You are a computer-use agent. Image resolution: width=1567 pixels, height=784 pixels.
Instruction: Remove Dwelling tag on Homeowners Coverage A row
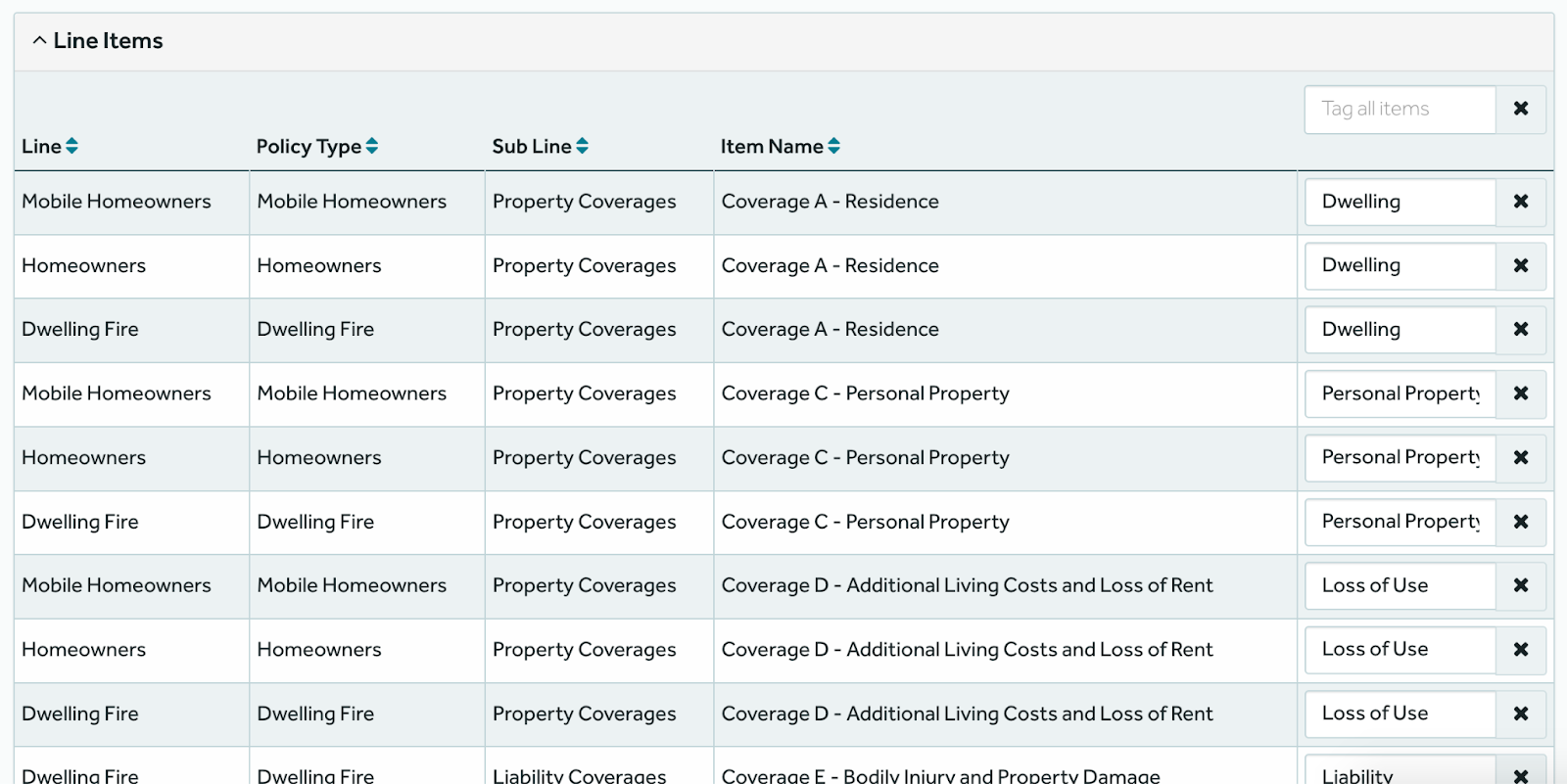(x=1520, y=265)
